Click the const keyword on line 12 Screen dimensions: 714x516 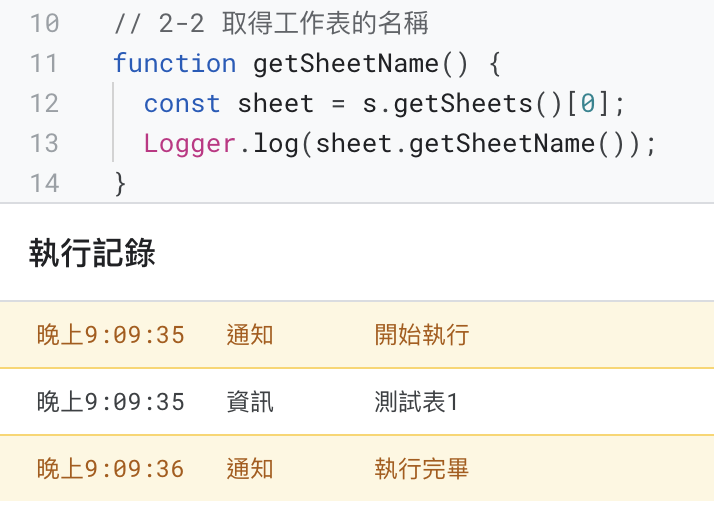click(x=182, y=103)
